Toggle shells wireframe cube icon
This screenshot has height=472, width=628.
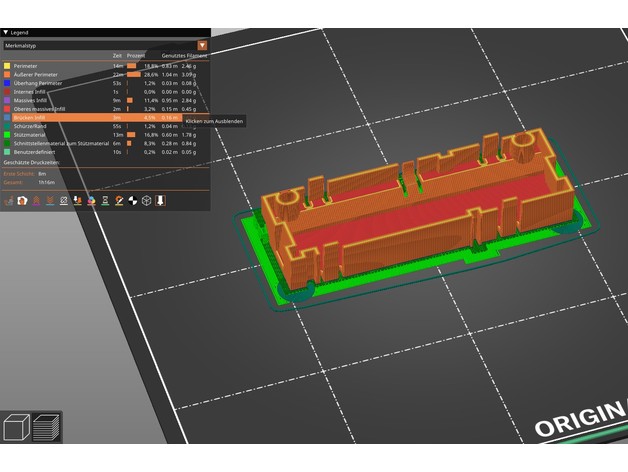(145, 201)
